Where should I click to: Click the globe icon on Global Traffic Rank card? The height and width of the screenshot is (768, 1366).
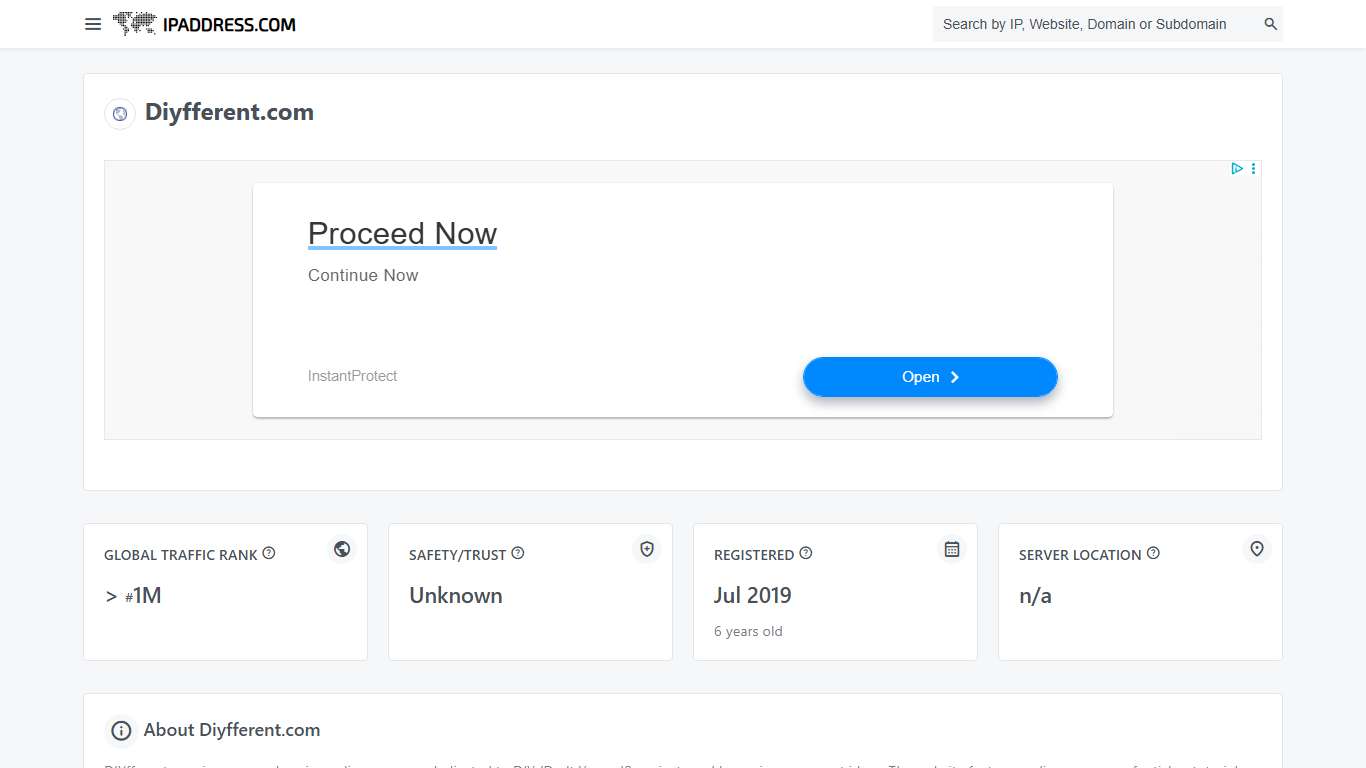(x=341, y=549)
